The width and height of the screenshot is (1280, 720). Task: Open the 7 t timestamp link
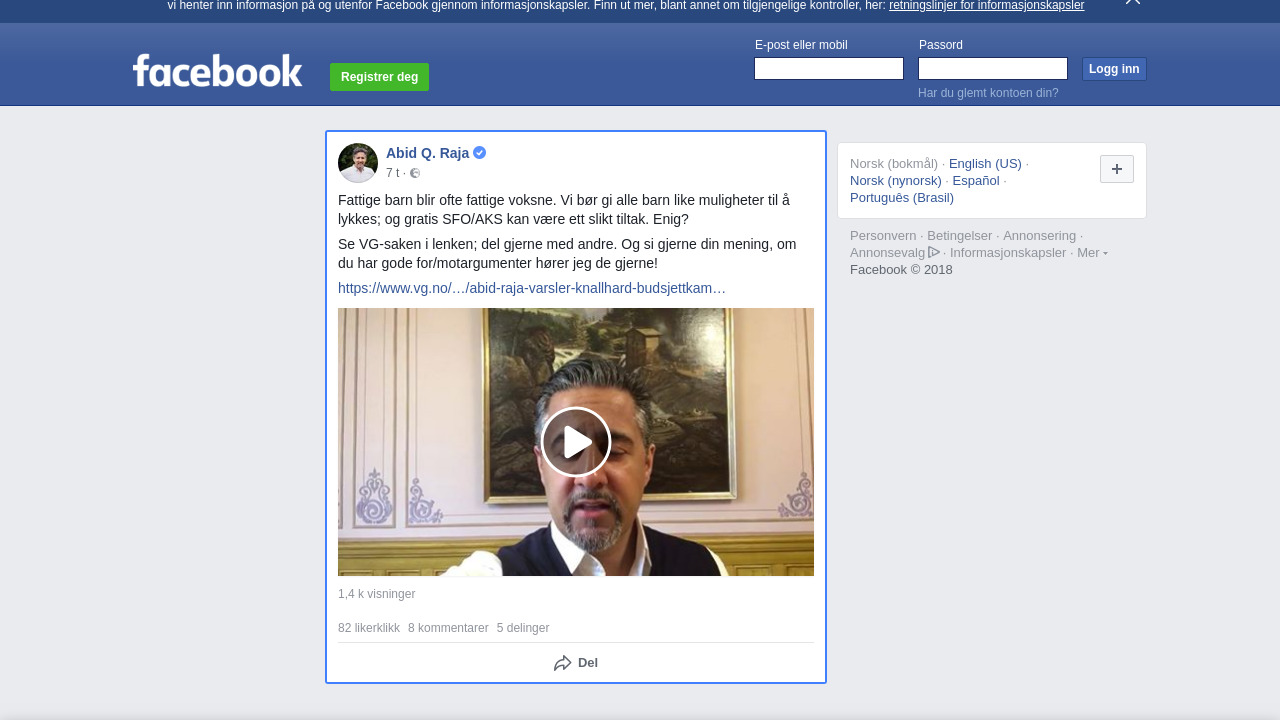392,173
